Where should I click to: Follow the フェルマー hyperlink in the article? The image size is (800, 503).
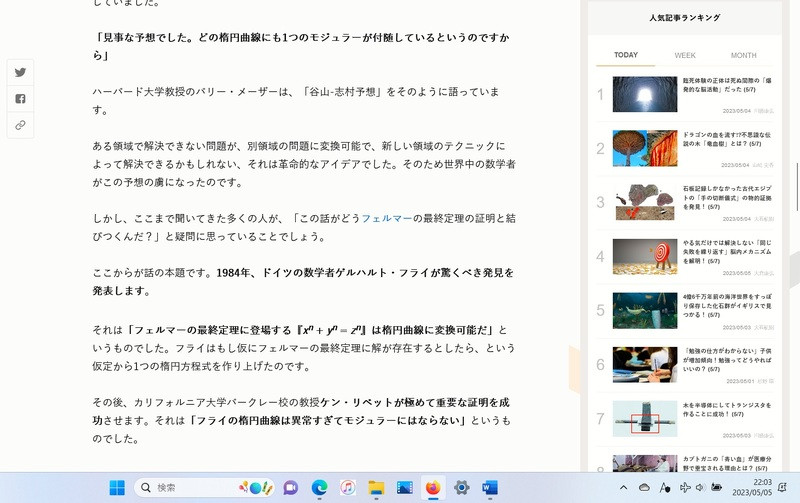tap(386, 218)
